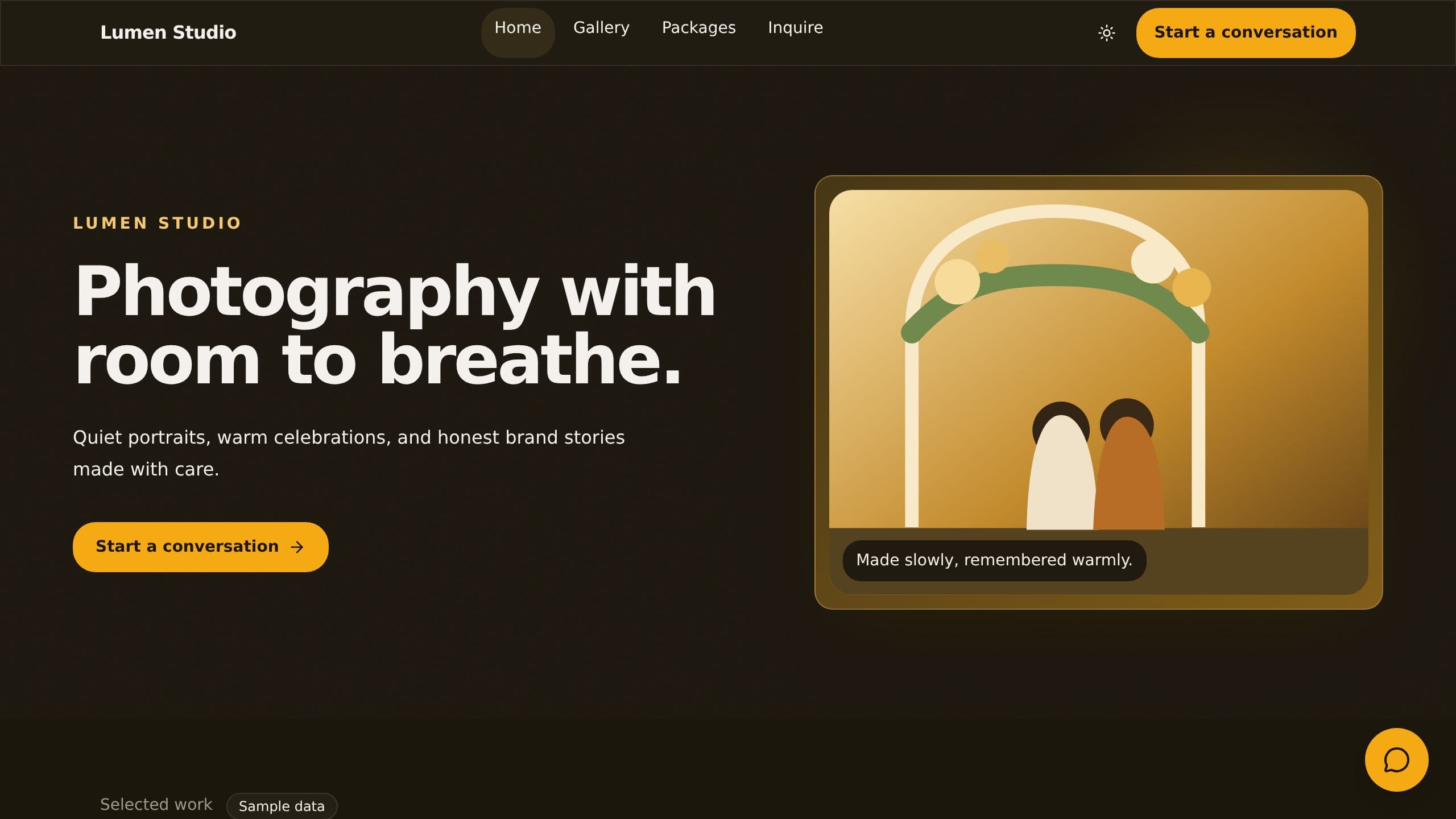This screenshot has height=819, width=1456.
Task: Open the Inquire page
Action: click(x=795, y=28)
